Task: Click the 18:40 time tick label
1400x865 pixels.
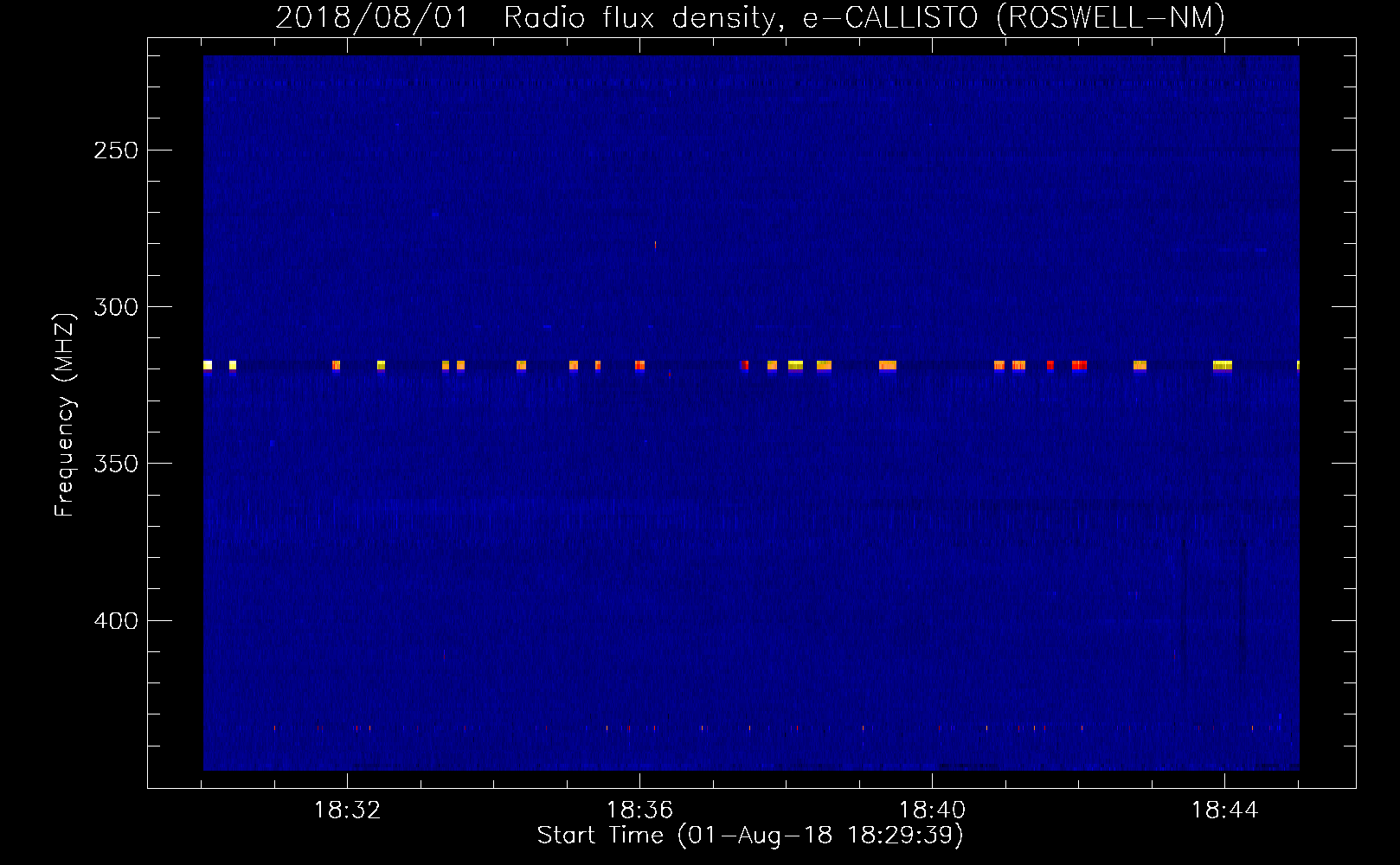Action: pos(932,811)
